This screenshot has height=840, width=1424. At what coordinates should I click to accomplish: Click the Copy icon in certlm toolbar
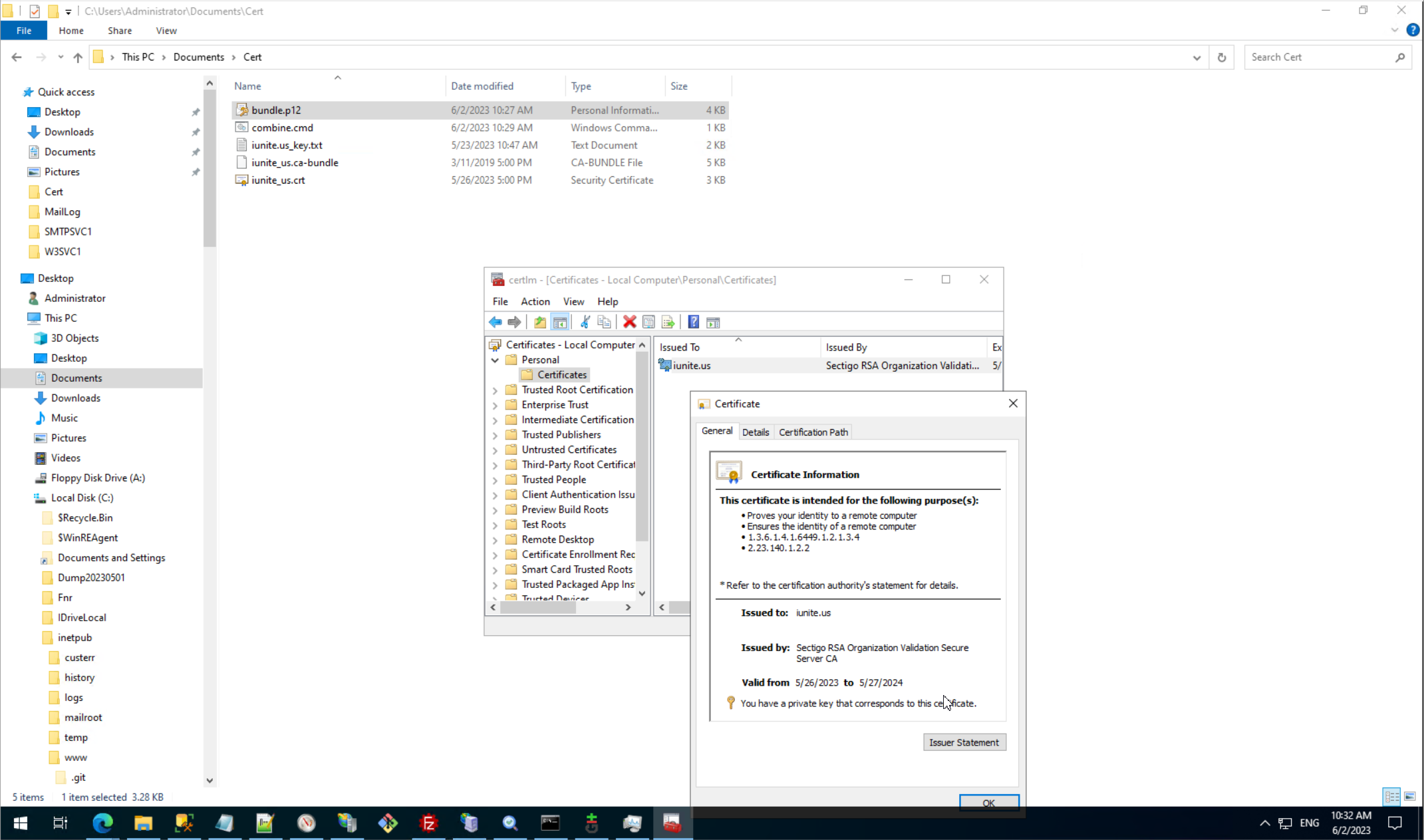pyautogui.click(x=604, y=323)
